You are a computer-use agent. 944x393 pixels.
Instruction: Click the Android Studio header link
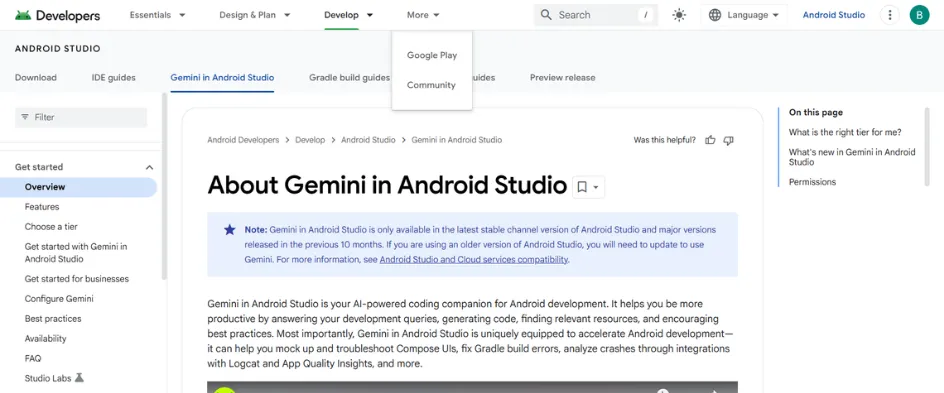click(x=834, y=15)
